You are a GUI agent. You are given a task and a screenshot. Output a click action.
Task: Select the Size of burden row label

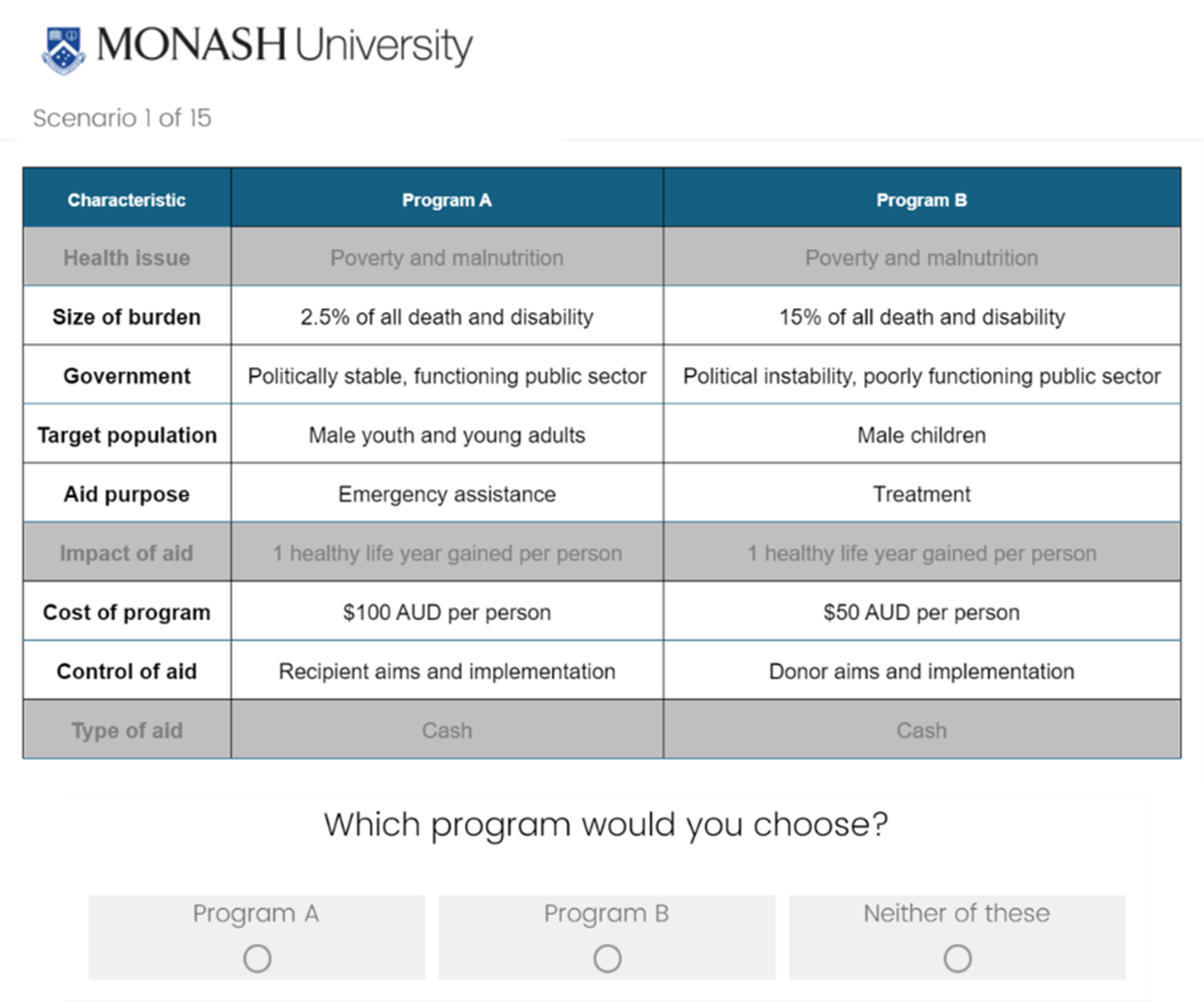[127, 317]
